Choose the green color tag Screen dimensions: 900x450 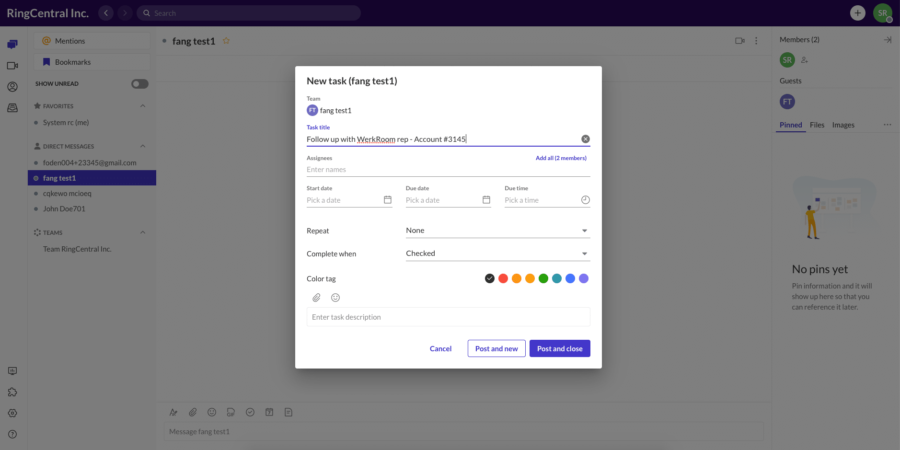point(543,278)
